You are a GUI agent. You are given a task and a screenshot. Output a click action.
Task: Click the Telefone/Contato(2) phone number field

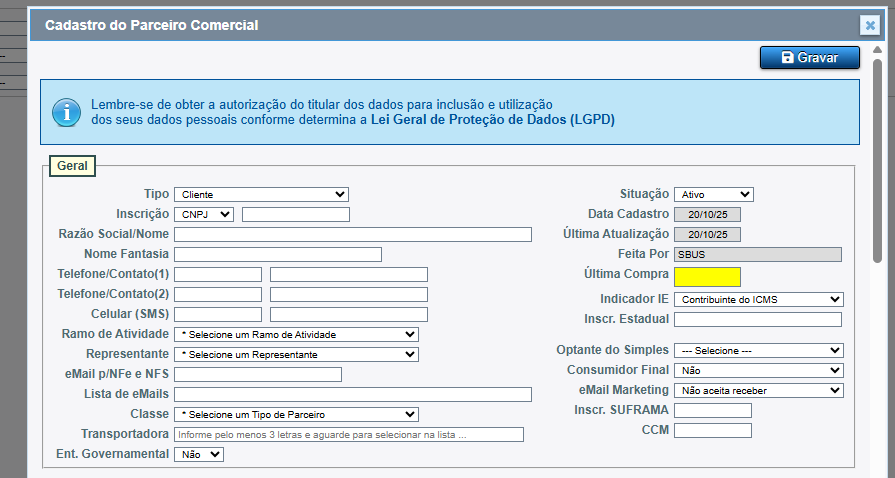tap(218, 294)
